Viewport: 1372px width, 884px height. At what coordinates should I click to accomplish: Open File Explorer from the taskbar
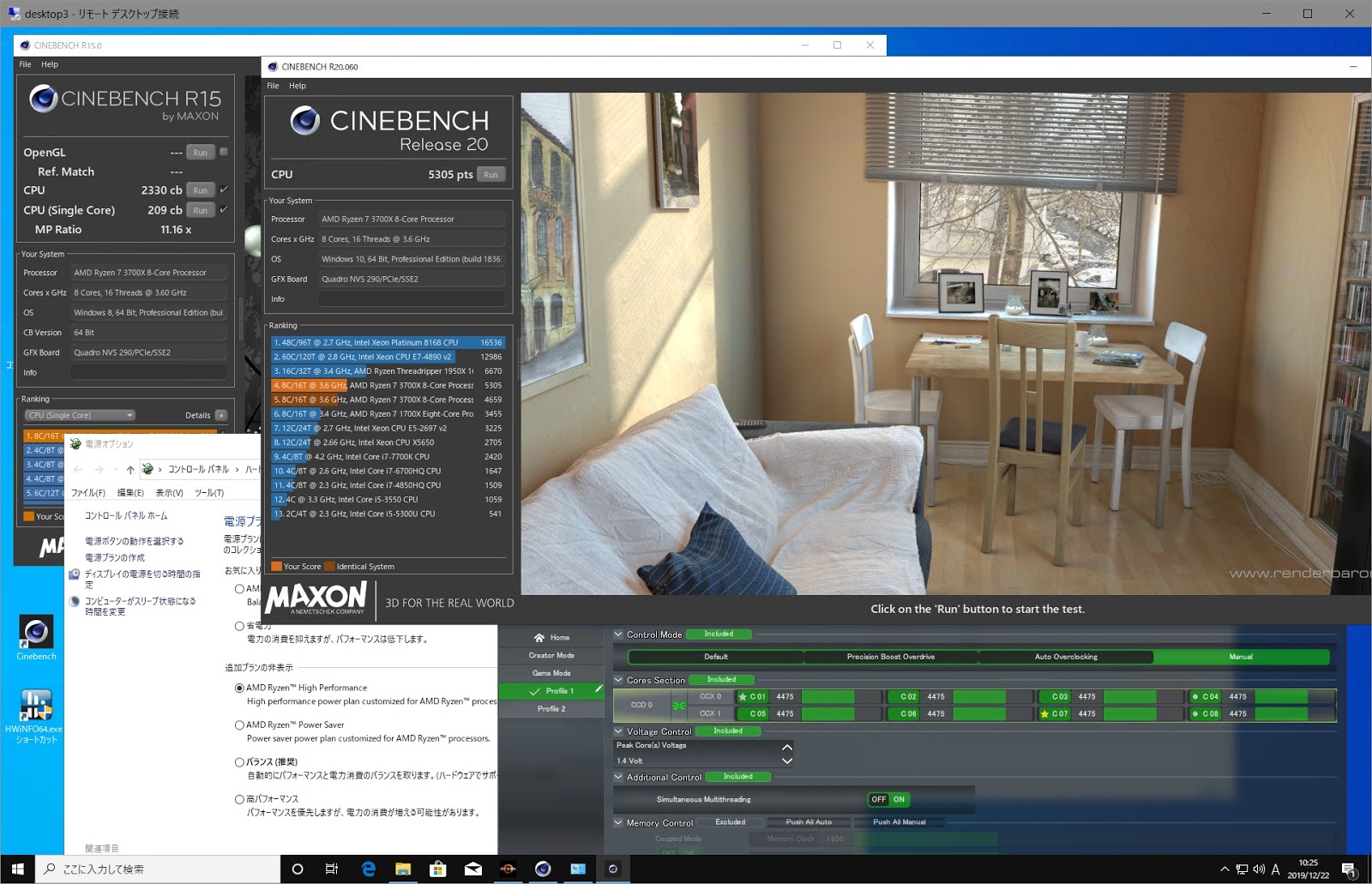[x=403, y=869]
